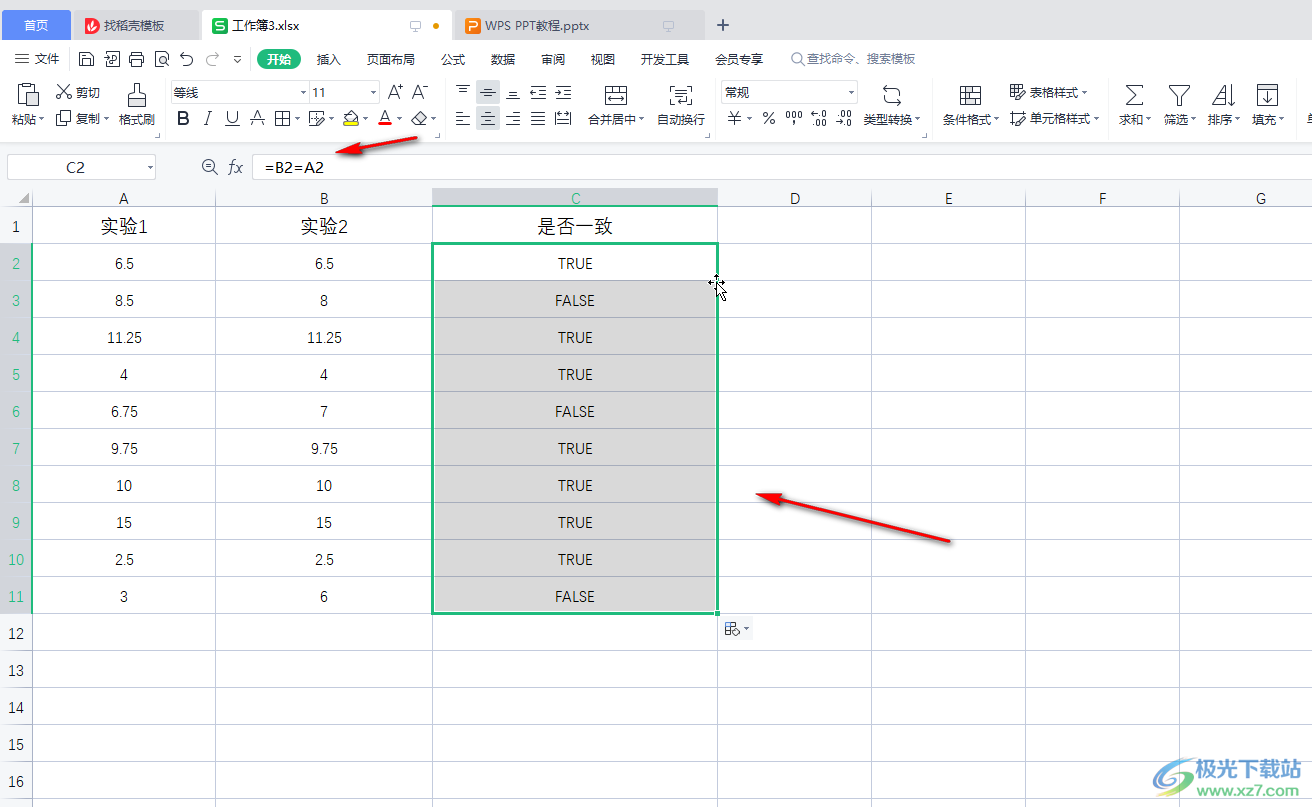Click the zoom magnifier beside fx

pyautogui.click(x=209, y=167)
